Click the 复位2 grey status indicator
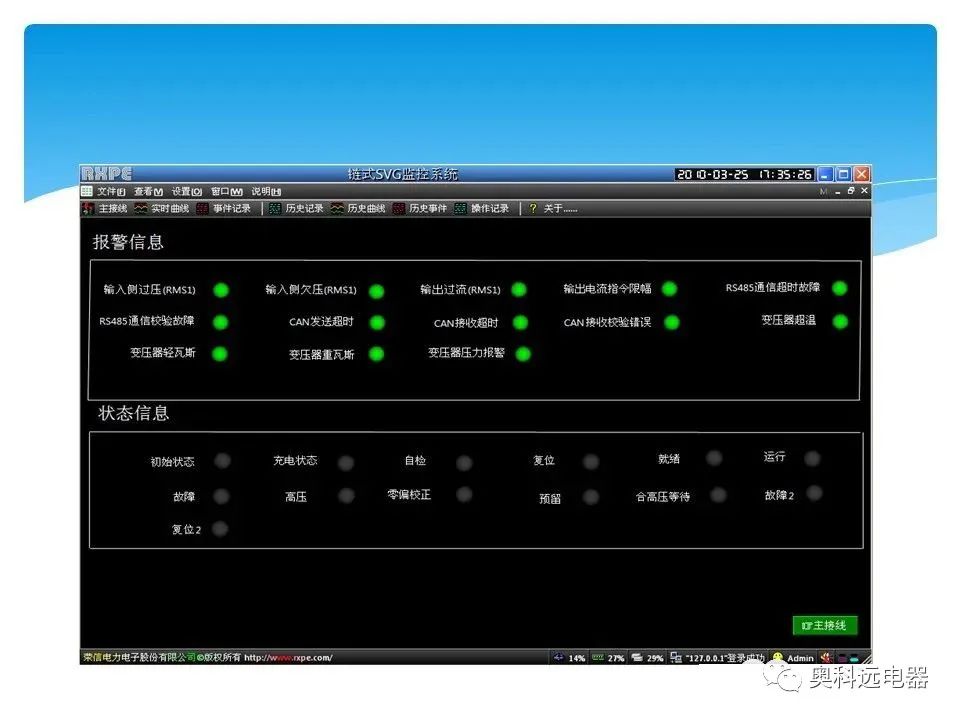This screenshot has width=960, height=720. (x=220, y=528)
